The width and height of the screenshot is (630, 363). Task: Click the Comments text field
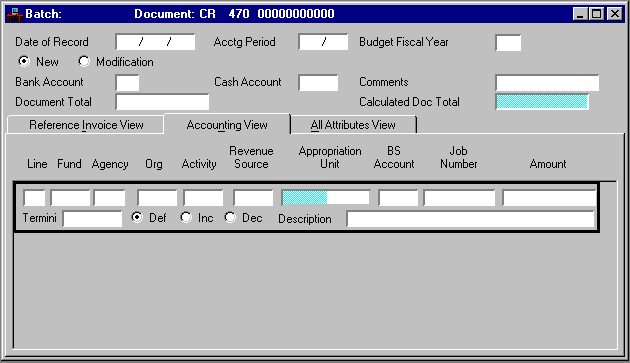(547, 83)
